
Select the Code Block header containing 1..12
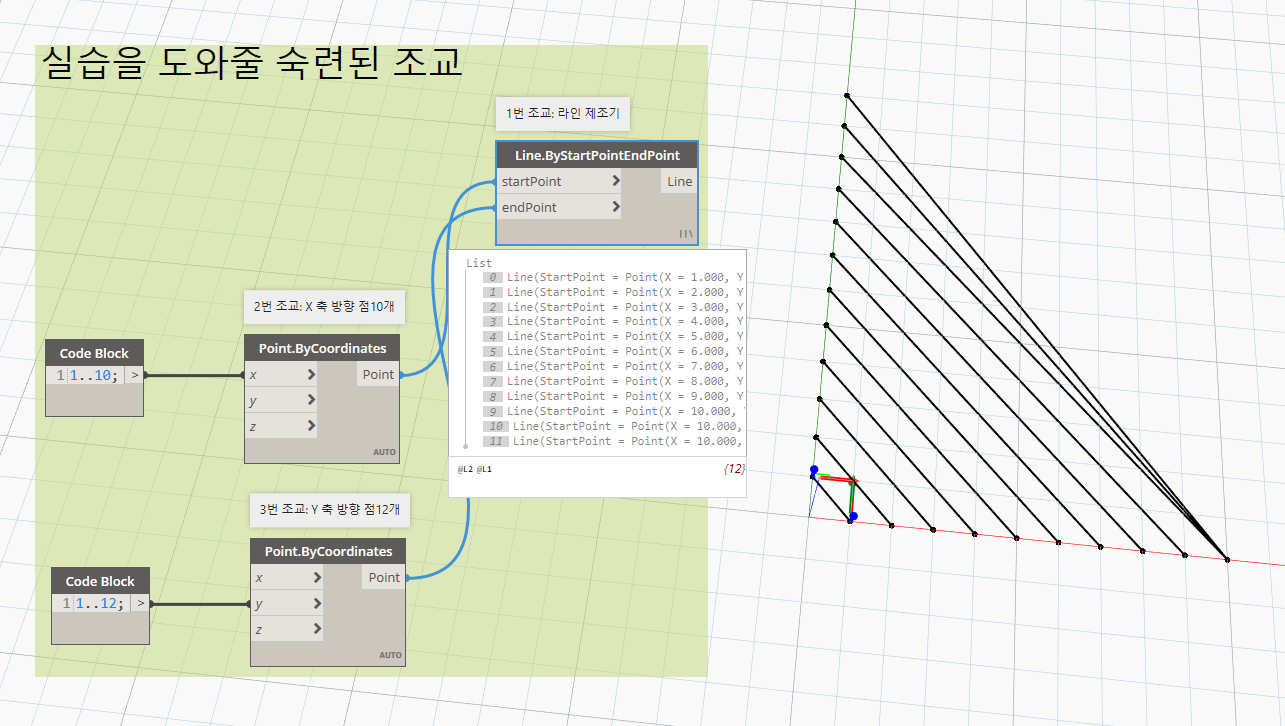100,581
